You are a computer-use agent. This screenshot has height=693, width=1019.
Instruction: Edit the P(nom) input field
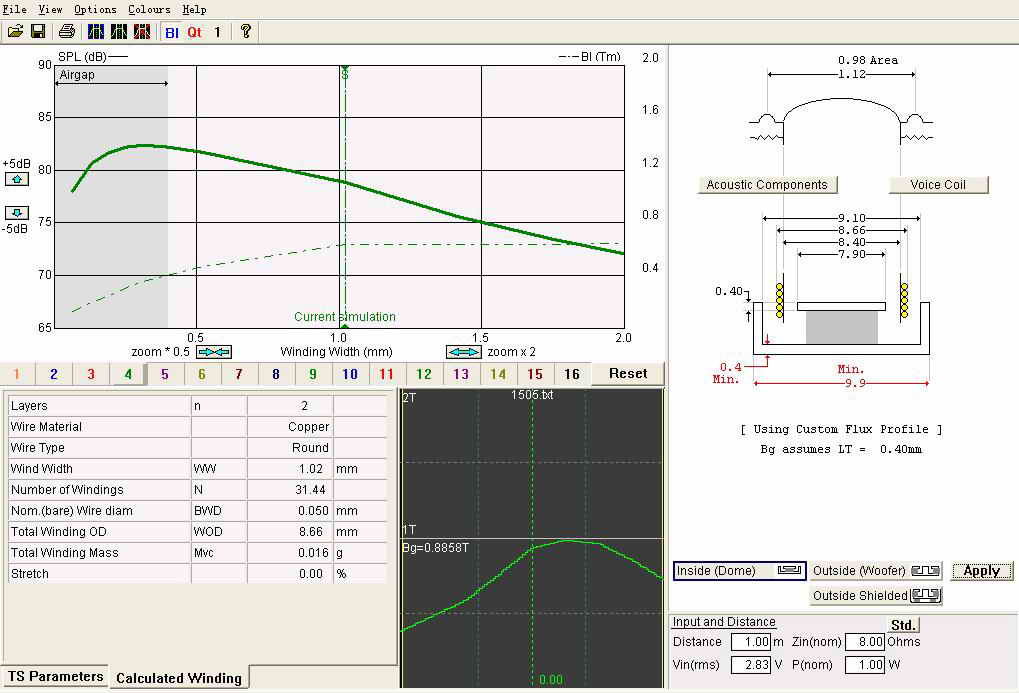[865, 664]
